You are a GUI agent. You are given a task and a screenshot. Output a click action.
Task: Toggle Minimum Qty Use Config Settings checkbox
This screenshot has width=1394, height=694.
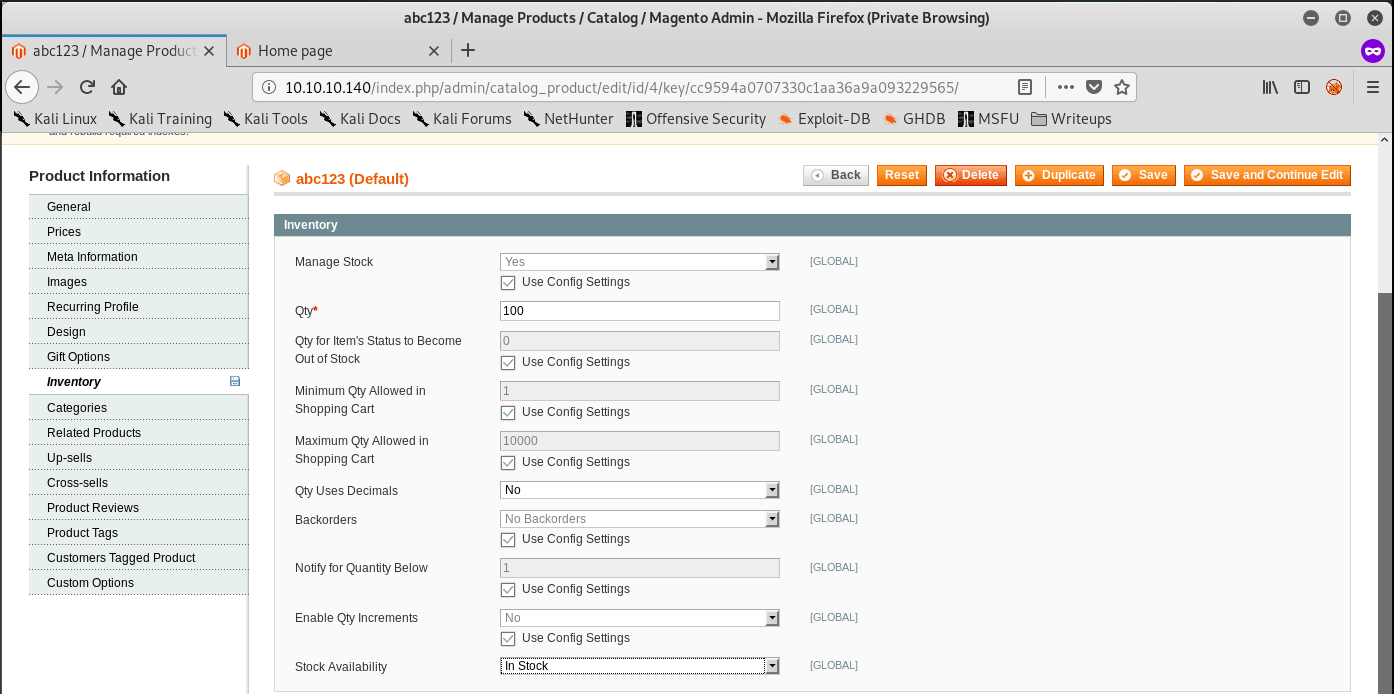[x=508, y=413]
